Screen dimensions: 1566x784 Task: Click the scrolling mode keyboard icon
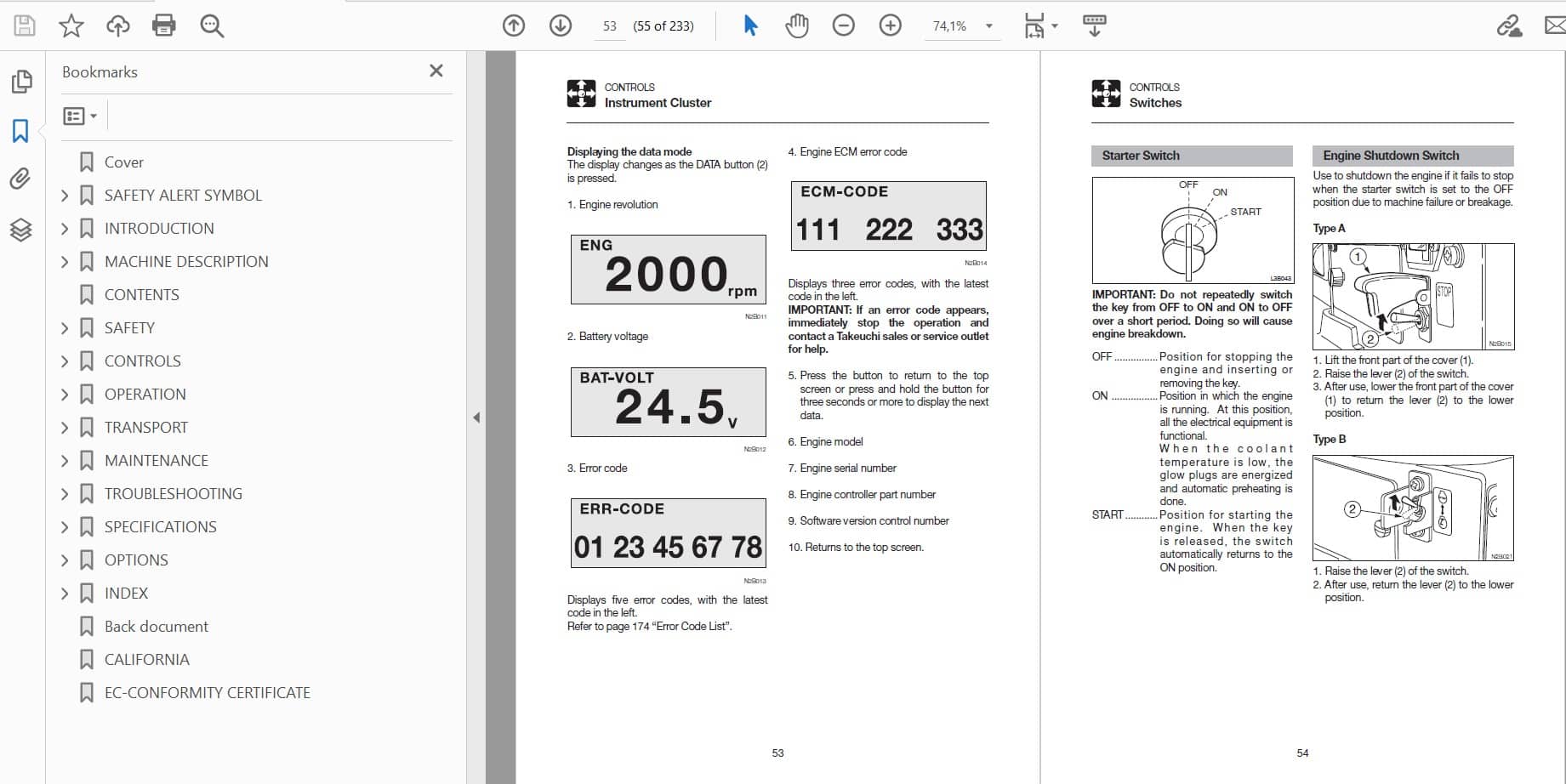1095,26
